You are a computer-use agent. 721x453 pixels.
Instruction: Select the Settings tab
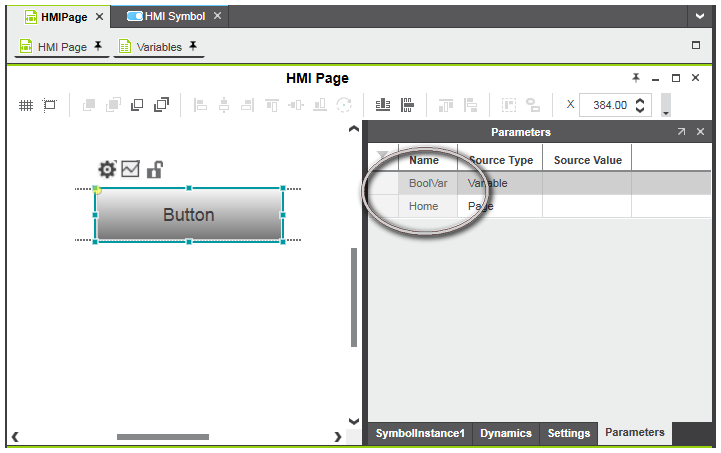[x=568, y=433]
